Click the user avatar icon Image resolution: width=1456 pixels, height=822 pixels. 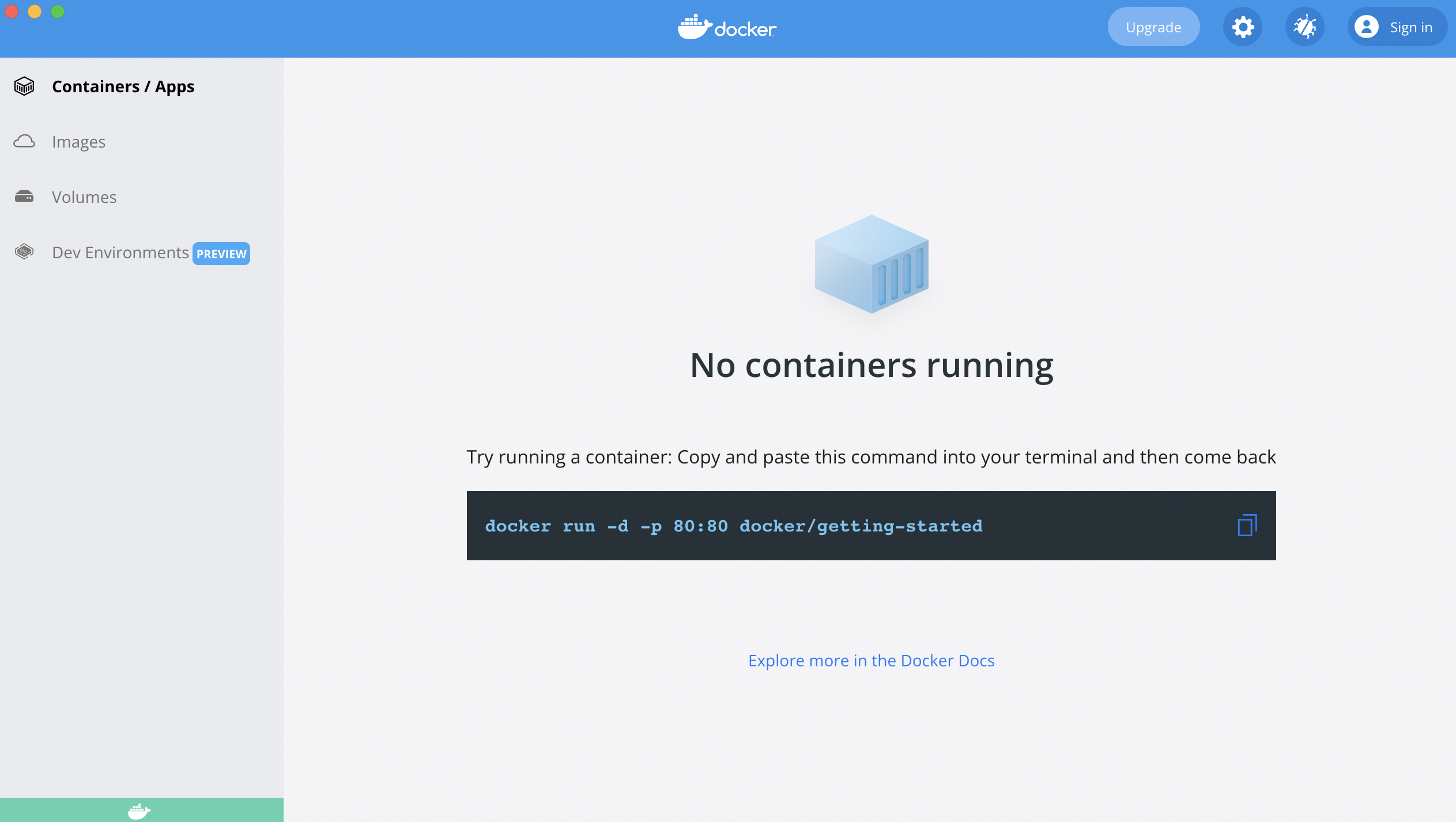pyautogui.click(x=1366, y=27)
